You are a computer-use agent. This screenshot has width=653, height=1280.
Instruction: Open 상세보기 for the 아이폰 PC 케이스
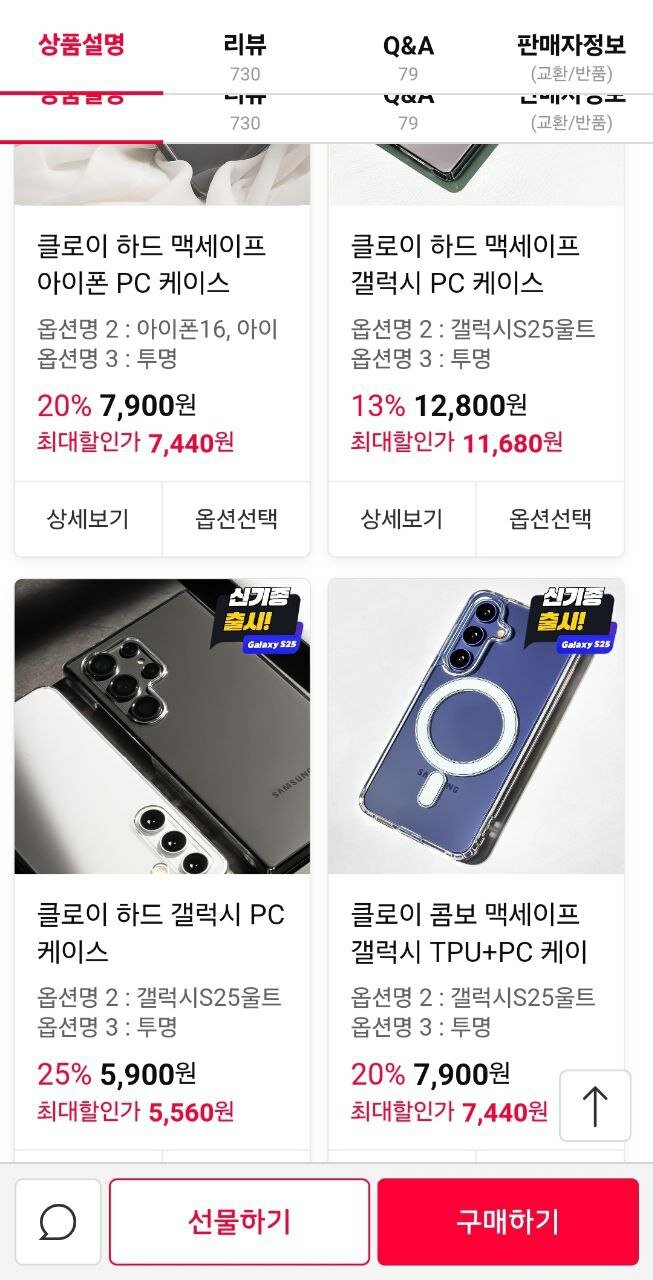click(88, 519)
